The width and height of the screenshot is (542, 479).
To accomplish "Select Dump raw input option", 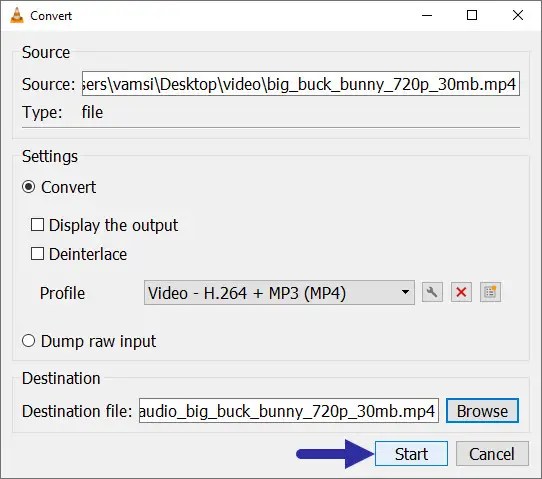I will (28, 341).
